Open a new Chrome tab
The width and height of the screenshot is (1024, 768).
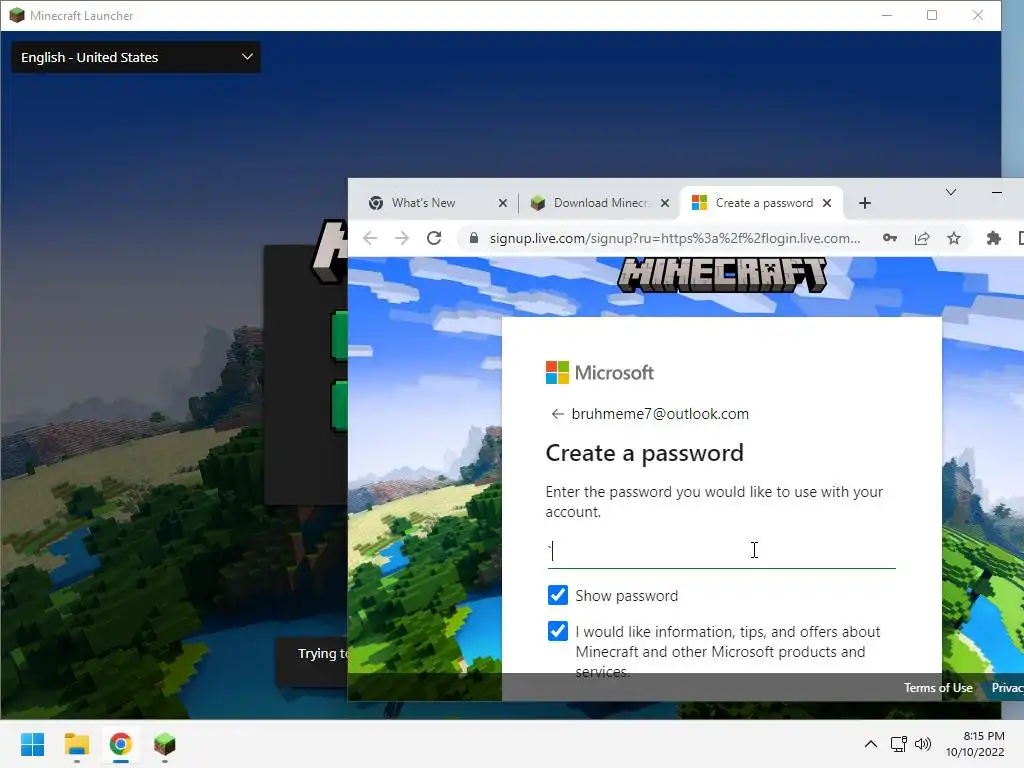click(865, 203)
